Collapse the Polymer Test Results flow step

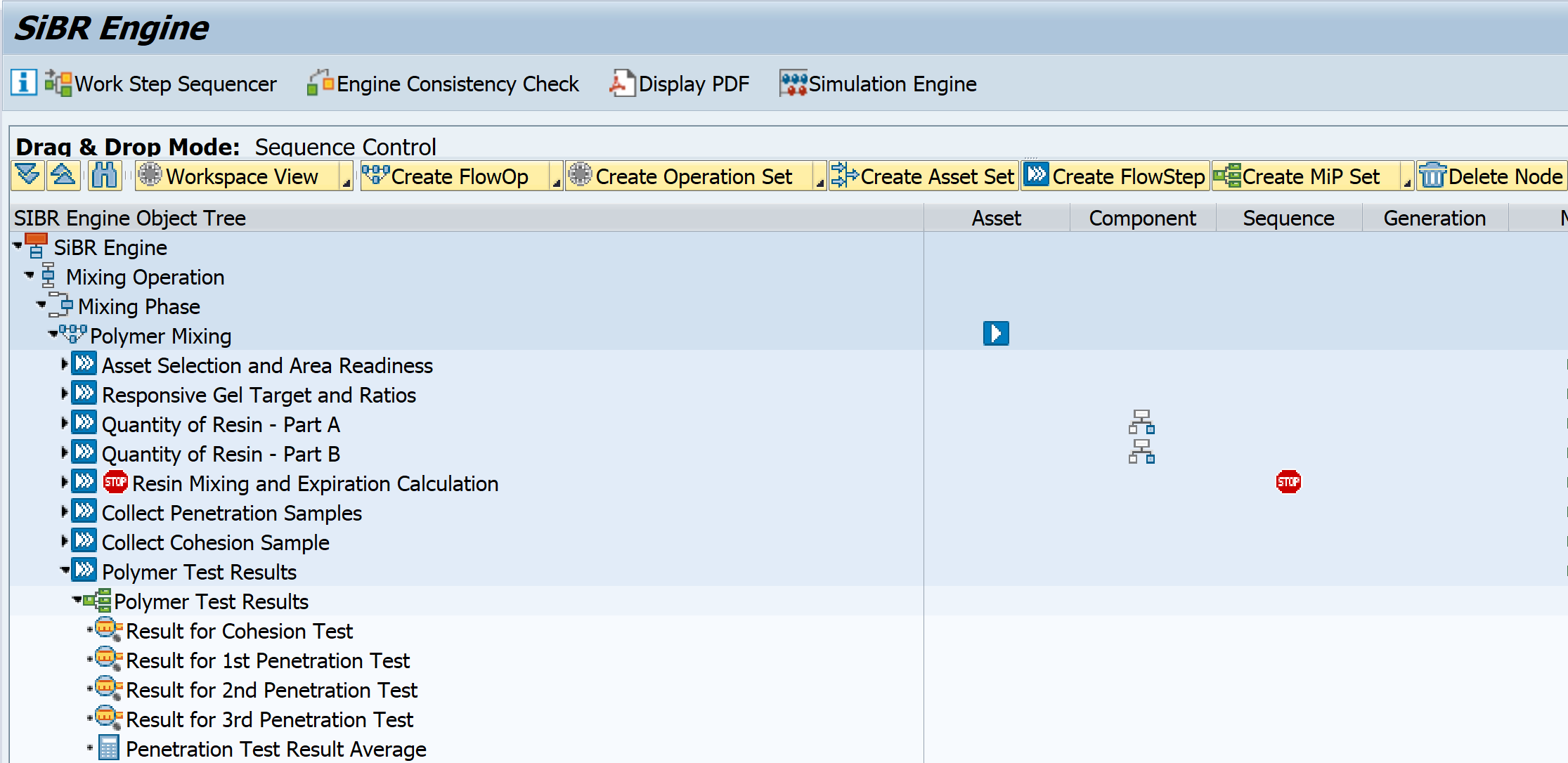(x=65, y=570)
